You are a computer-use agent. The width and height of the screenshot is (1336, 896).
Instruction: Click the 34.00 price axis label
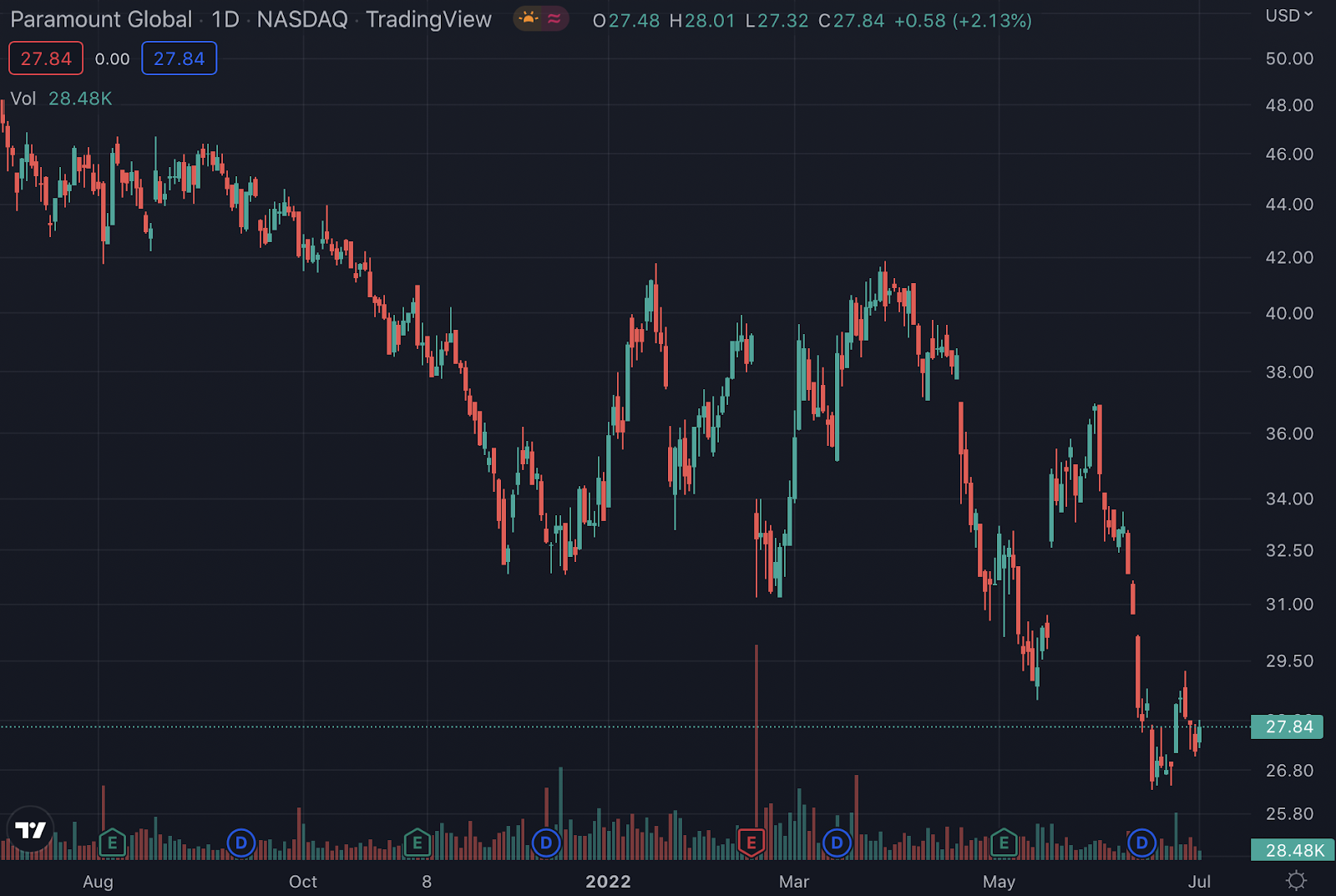point(1289,499)
